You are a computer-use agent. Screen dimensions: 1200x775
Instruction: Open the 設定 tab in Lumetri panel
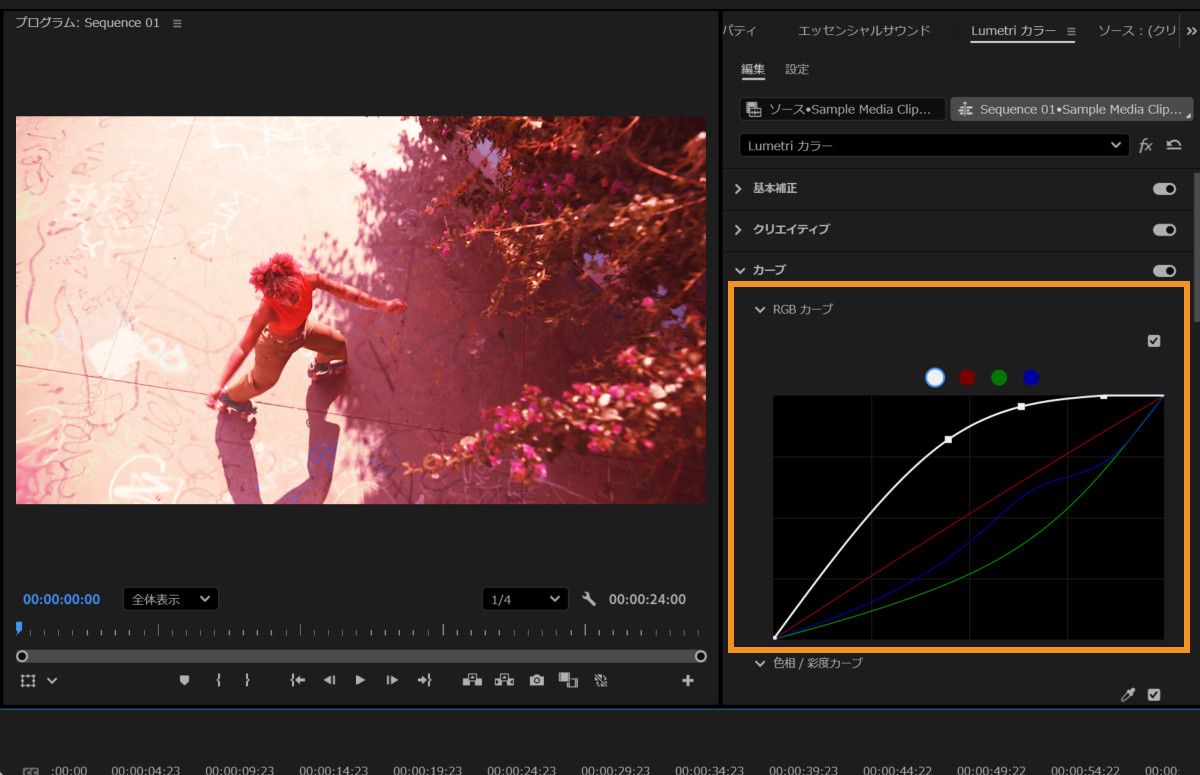tap(797, 70)
